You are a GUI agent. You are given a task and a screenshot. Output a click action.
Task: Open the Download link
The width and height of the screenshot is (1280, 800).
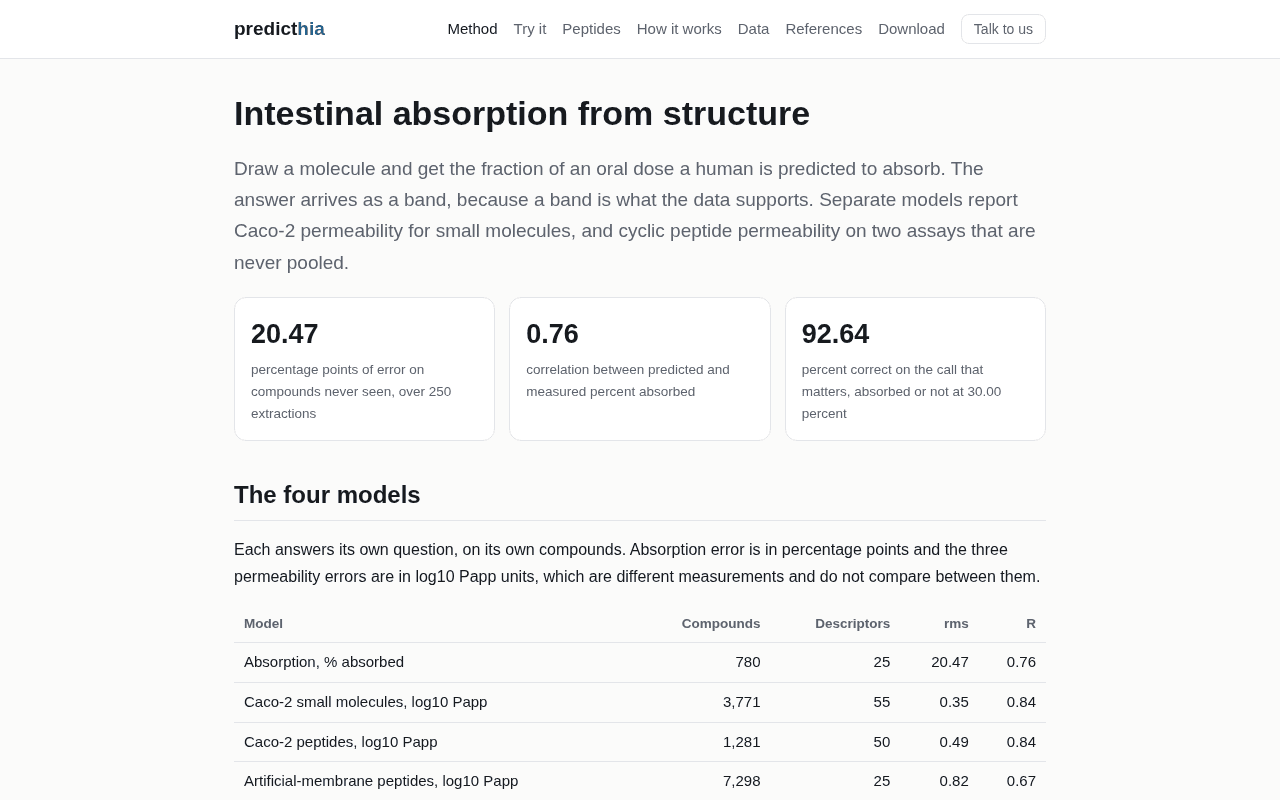[x=911, y=29]
